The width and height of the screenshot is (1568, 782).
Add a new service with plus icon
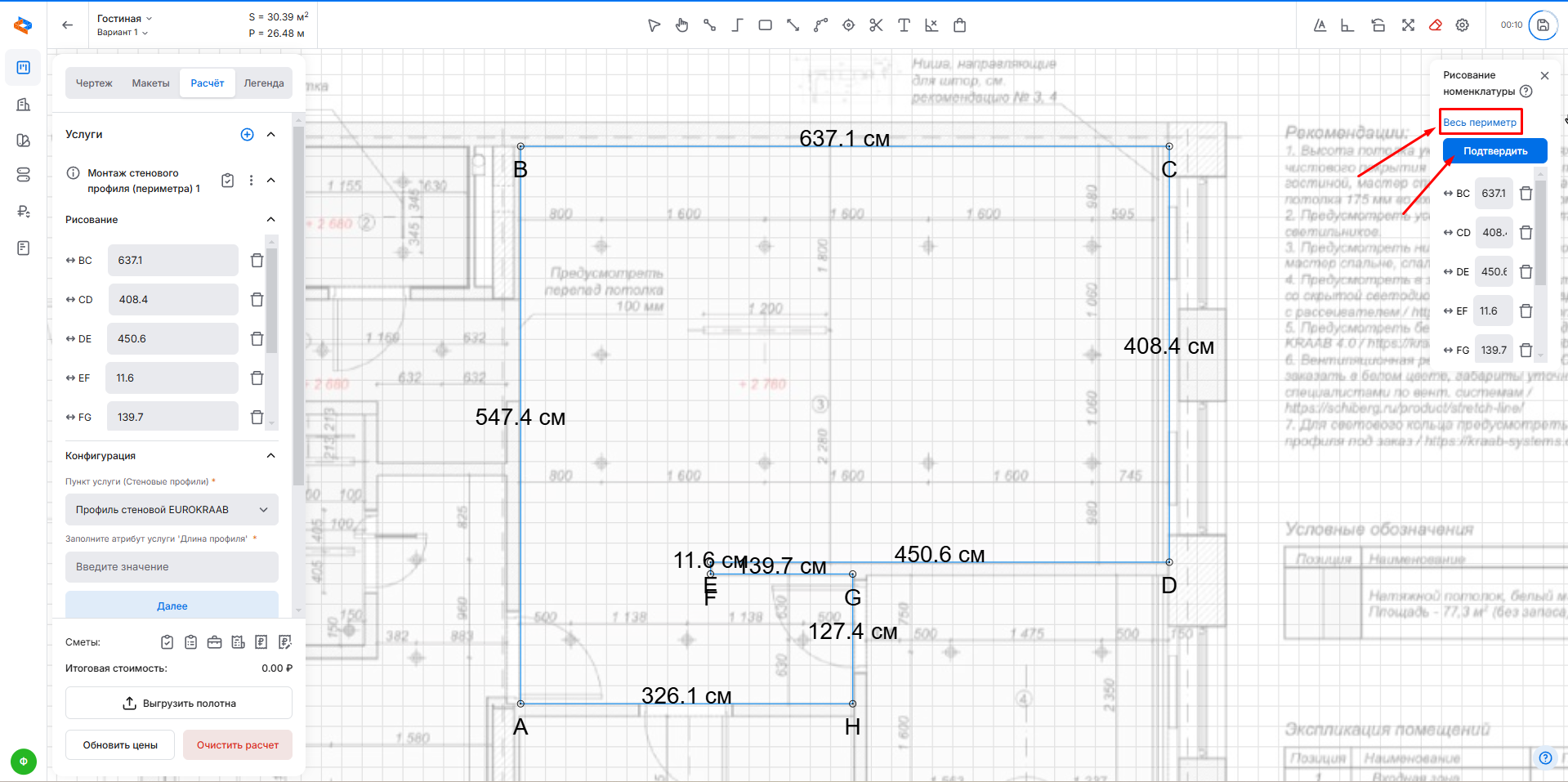[247, 135]
